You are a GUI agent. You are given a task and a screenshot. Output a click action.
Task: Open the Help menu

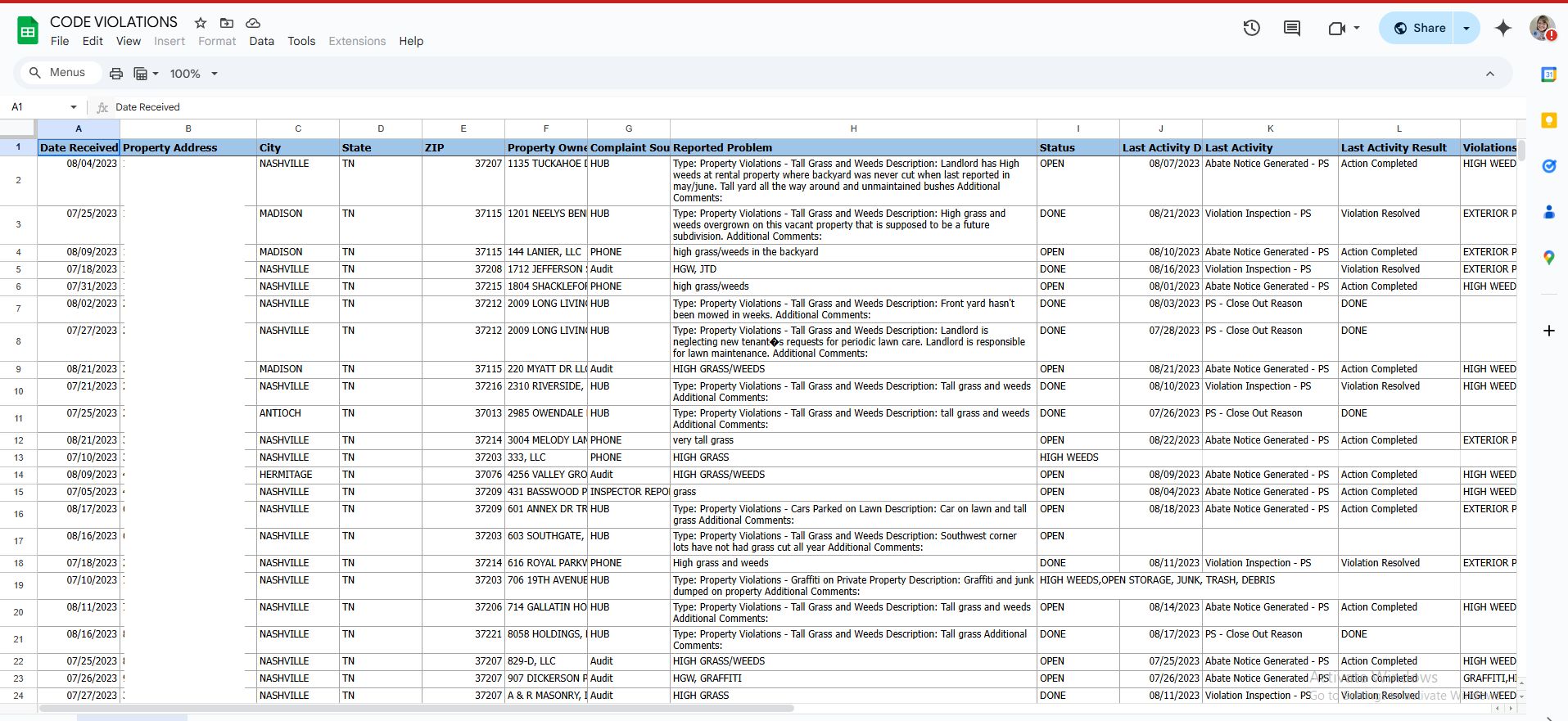[x=411, y=41]
